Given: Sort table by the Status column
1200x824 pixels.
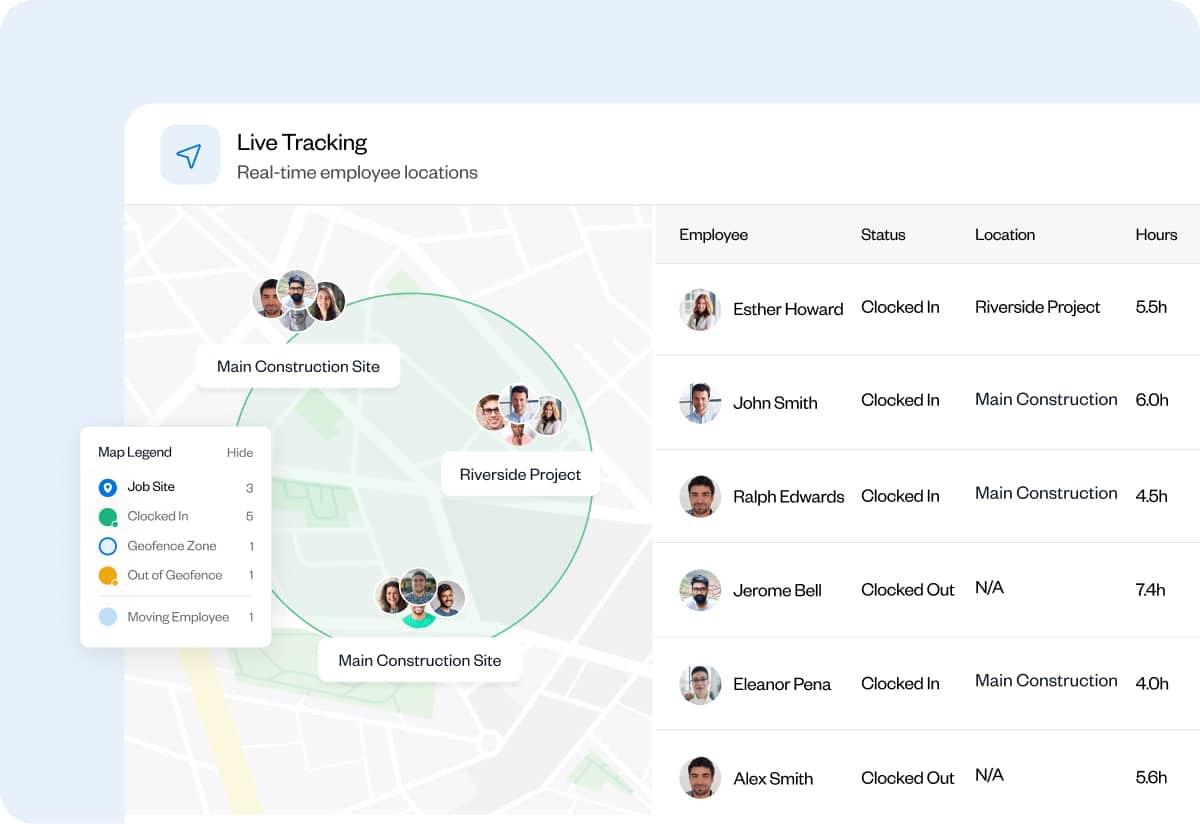Looking at the screenshot, I should click(x=882, y=234).
